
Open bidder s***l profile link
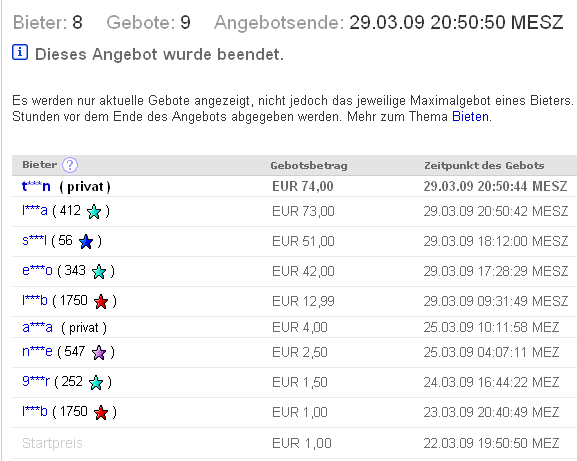pyautogui.click(x=34, y=241)
